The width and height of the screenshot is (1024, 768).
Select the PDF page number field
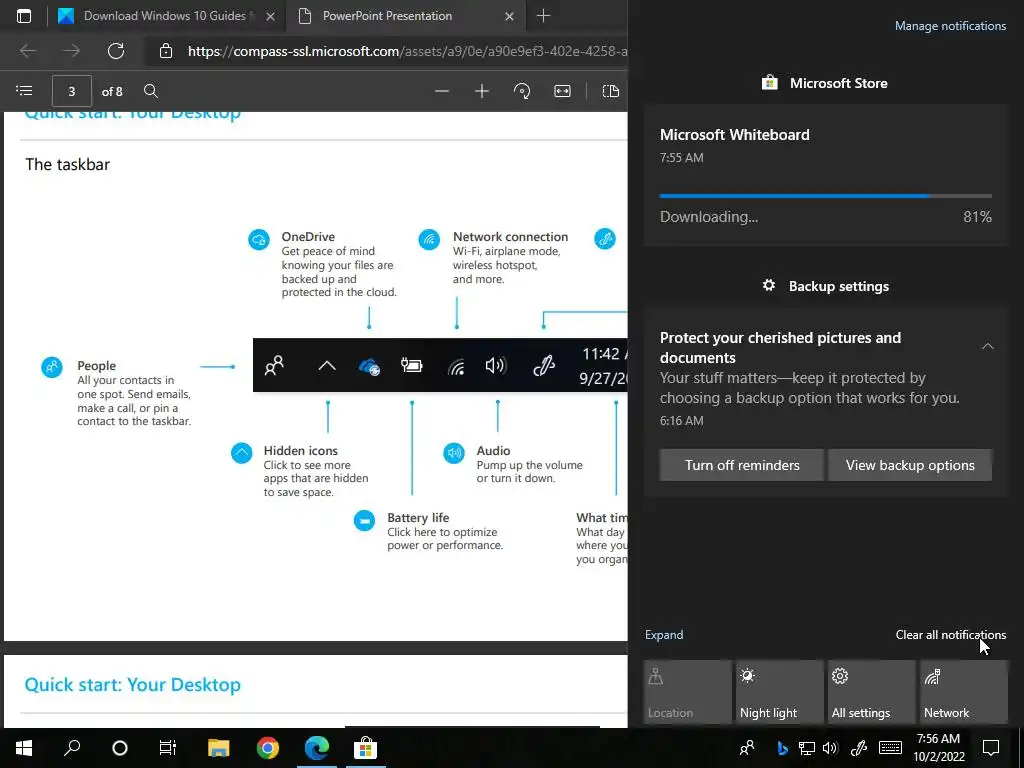click(x=72, y=91)
